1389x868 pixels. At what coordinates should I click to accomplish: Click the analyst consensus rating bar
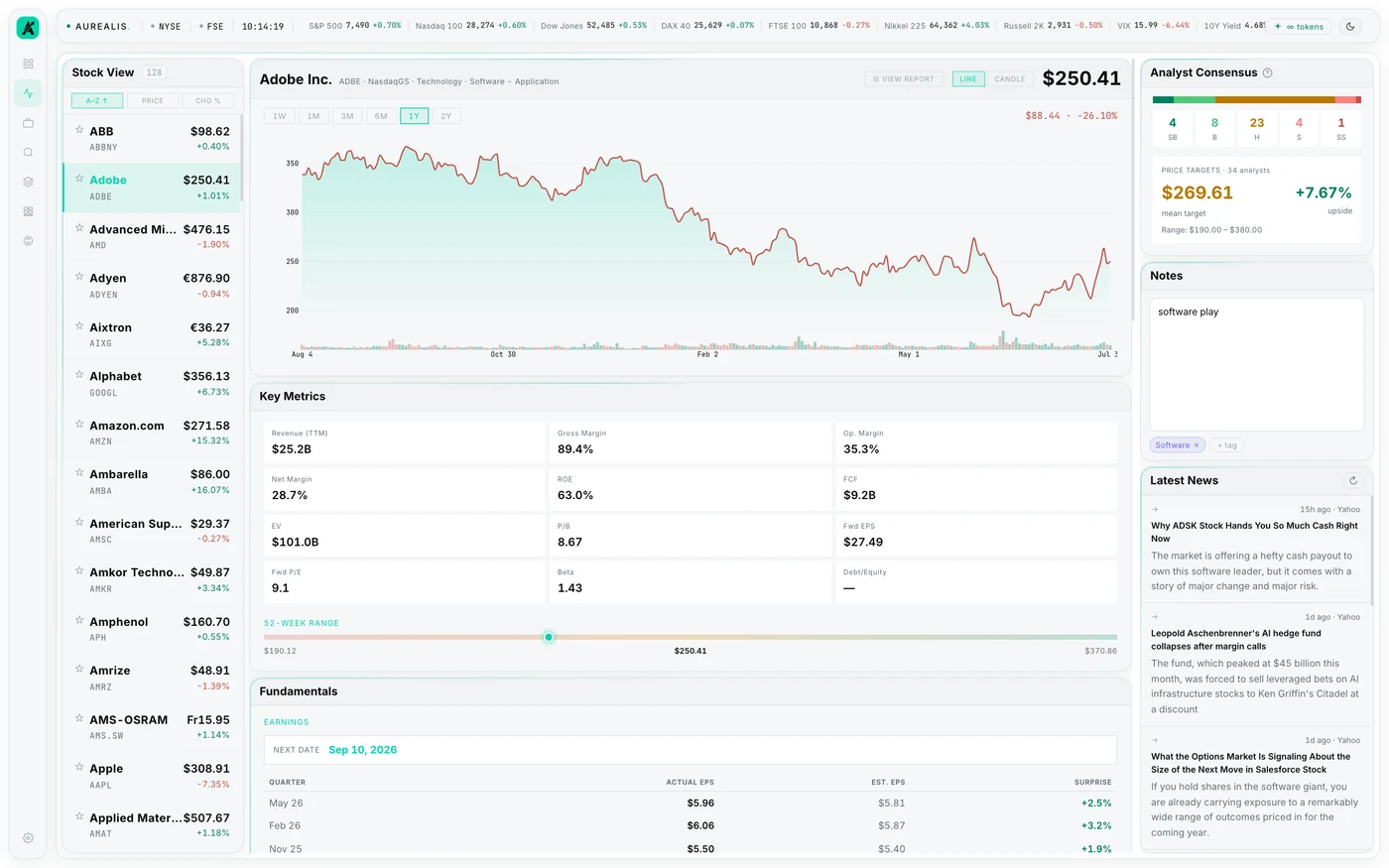pyautogui.click(x=1256, y=99)
